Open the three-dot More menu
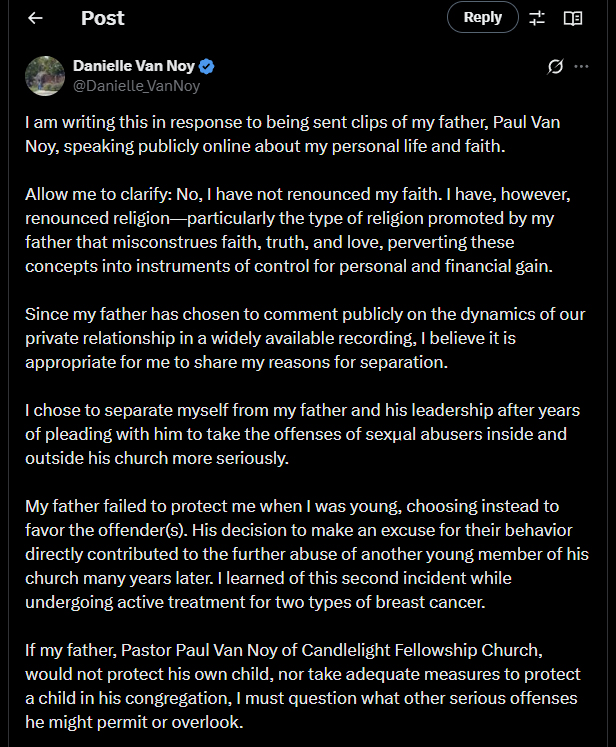Screen dimensions: 616x747 click(582, 67)
